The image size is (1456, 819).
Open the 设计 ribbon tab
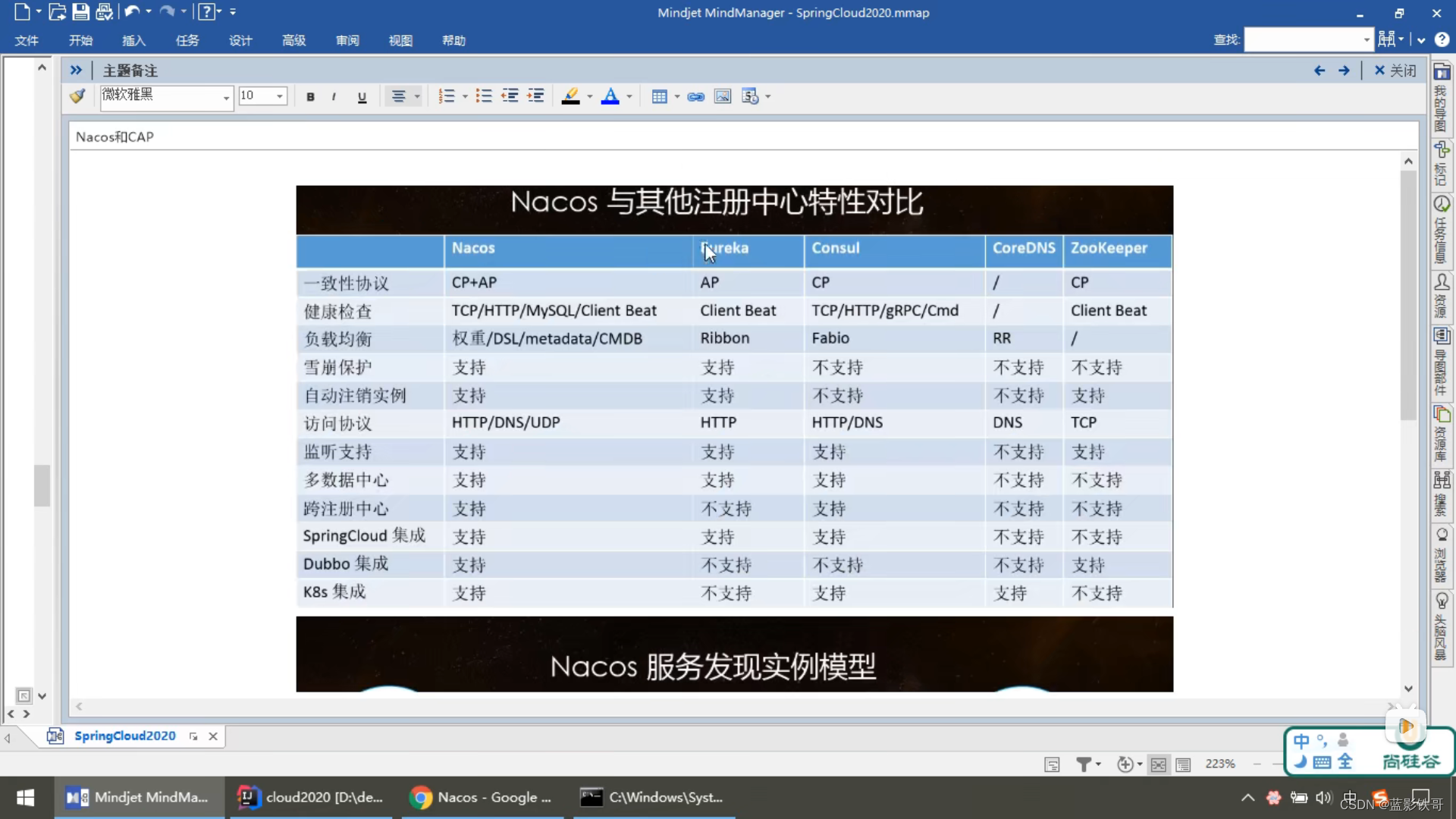240,40
